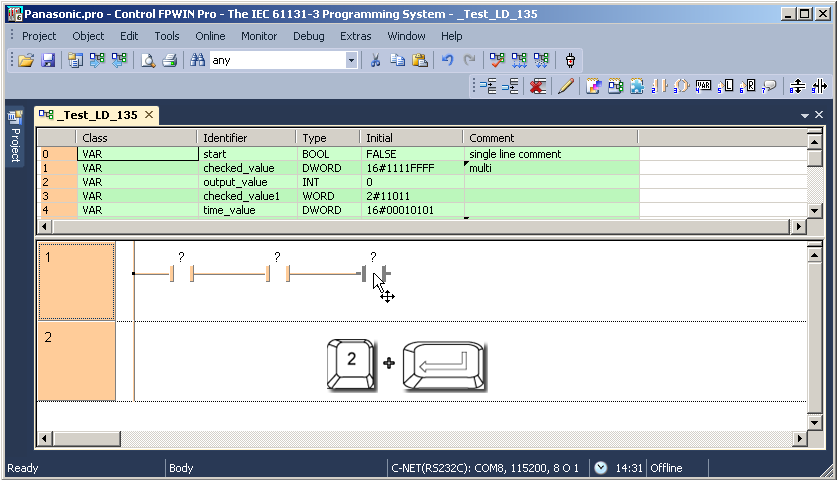Click the Cut scissors icon

click(x=375, y=60)
